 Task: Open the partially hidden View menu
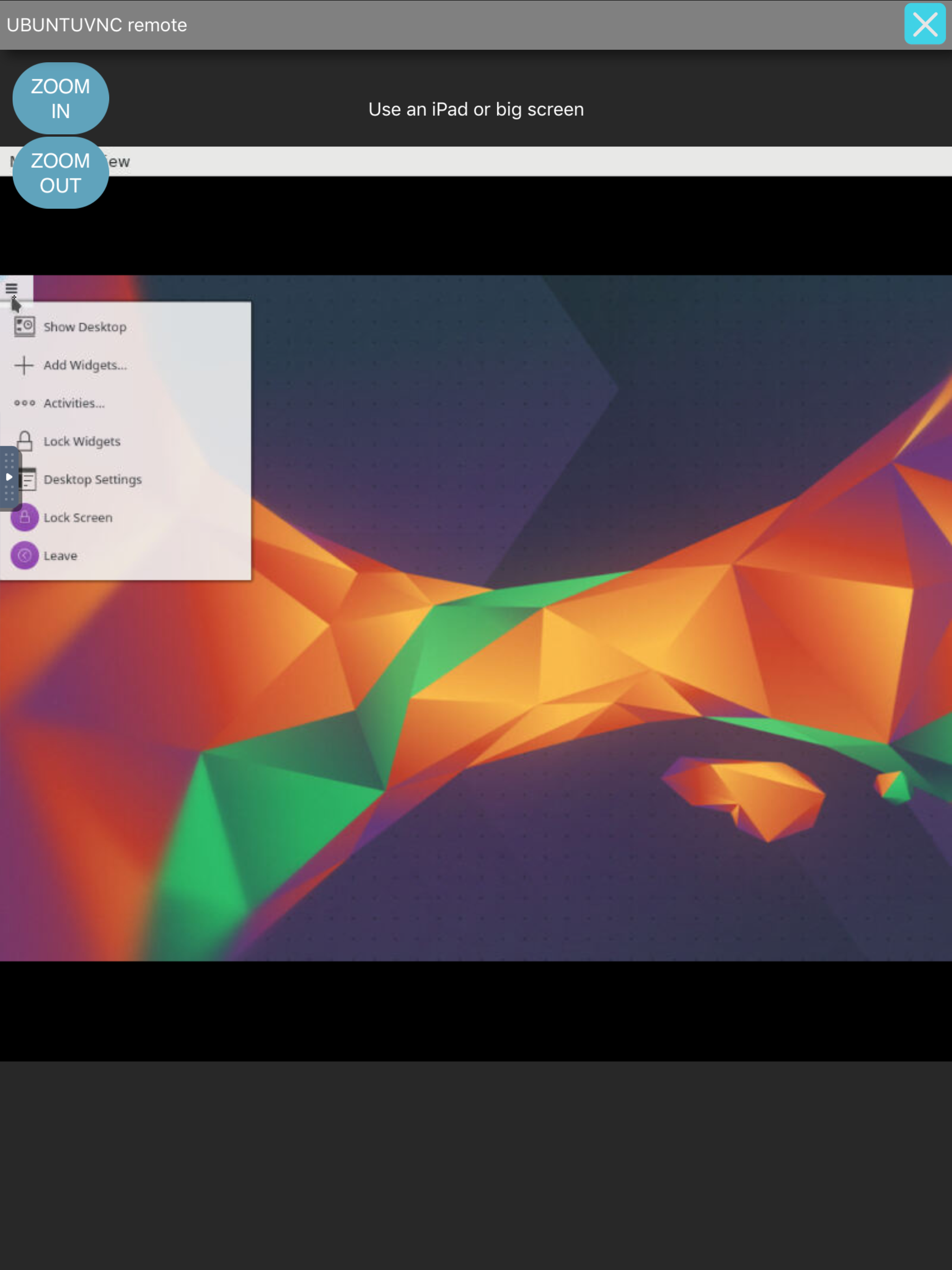pyautogui.click(x=119, y=162)
